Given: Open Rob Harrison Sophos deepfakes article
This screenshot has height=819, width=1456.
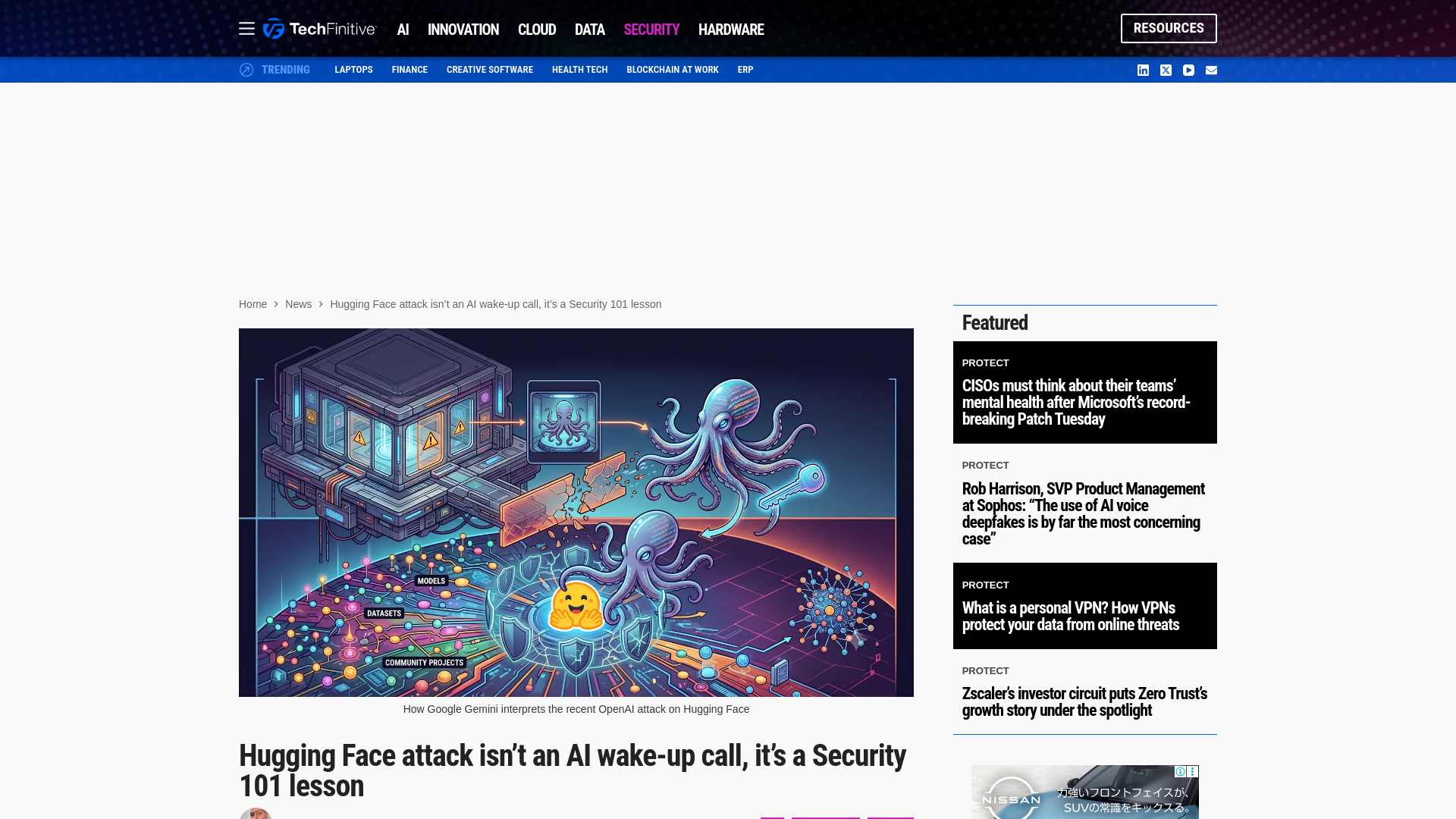Looking at the screenshot, I should [1083, 513].
